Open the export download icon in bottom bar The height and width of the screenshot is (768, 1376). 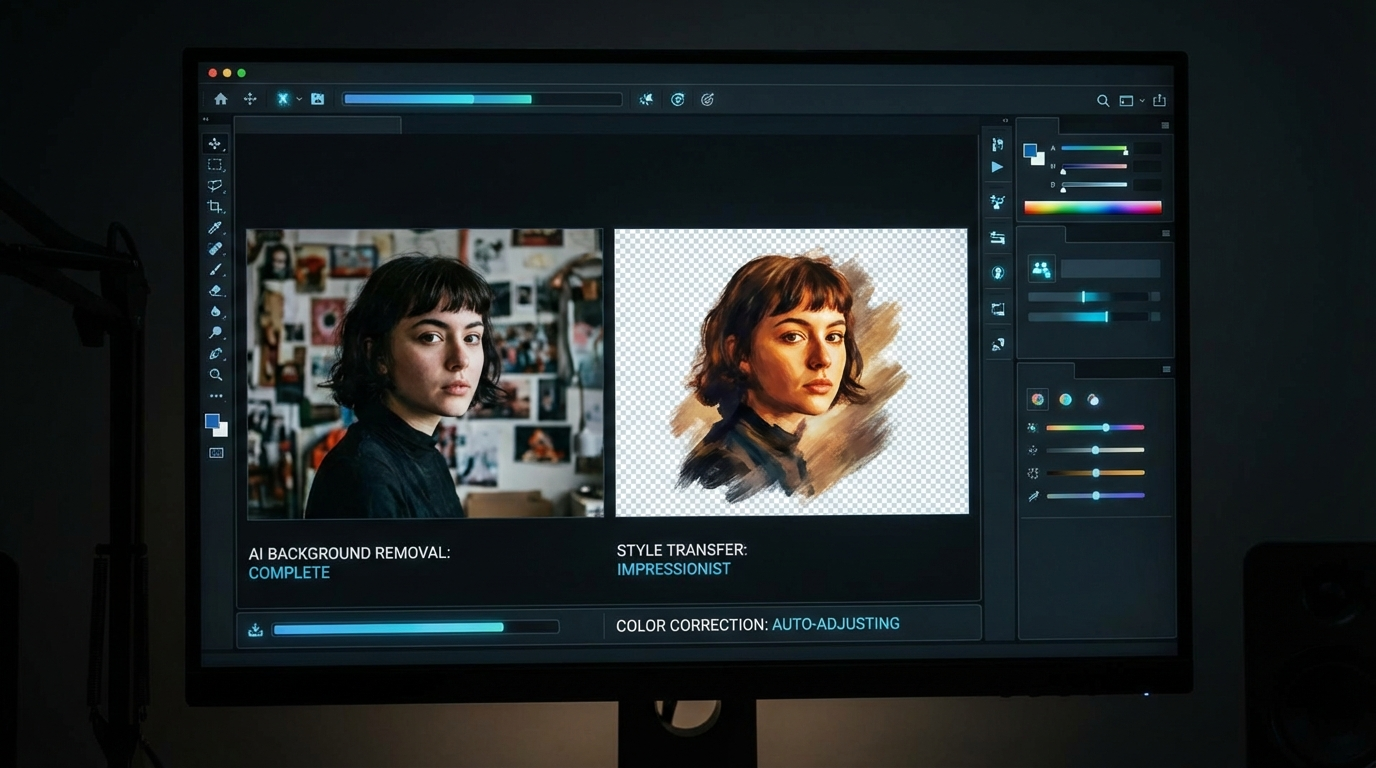click(x=255, y=626)
